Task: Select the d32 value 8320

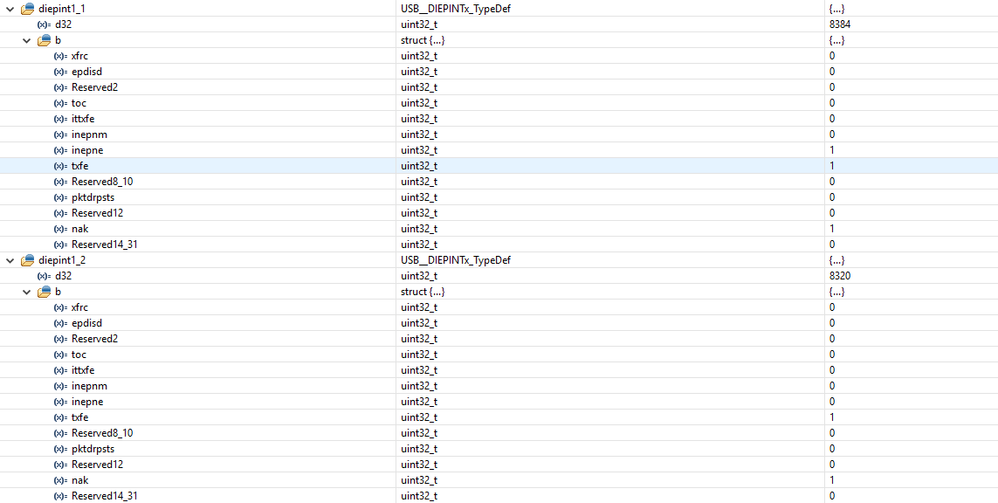Action: click(x=841, y=276)
